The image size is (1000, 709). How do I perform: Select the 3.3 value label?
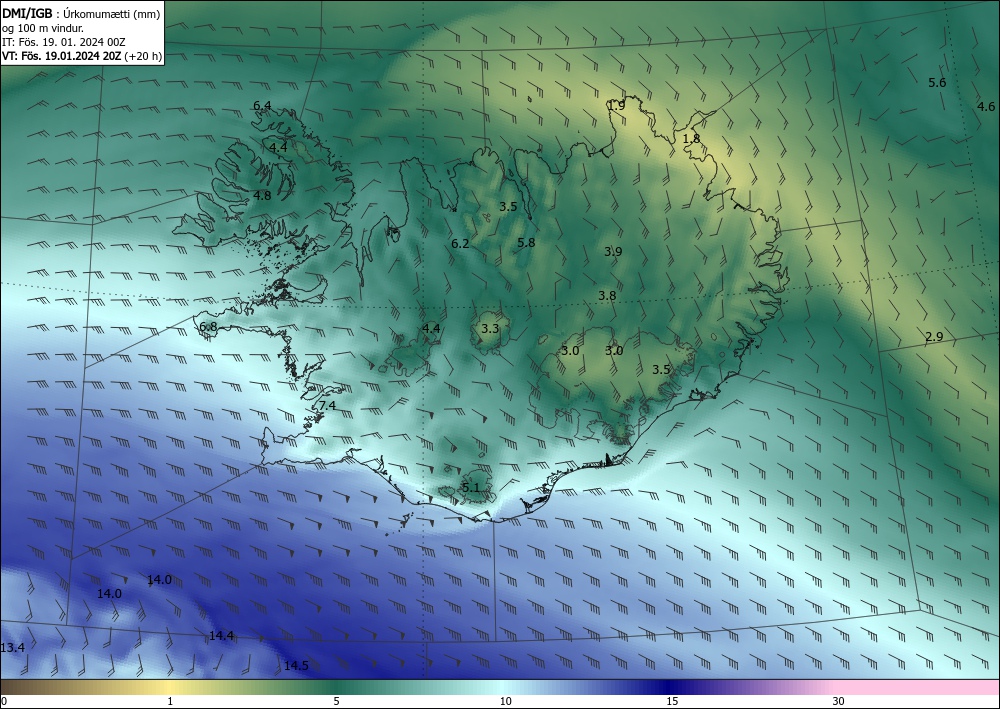click(490, 329)
